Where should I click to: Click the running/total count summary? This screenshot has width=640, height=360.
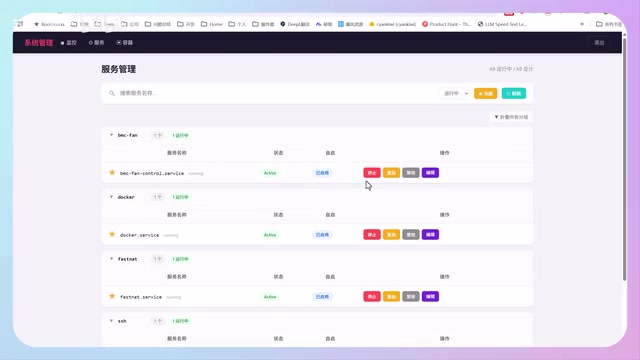(x=511, y=69)
